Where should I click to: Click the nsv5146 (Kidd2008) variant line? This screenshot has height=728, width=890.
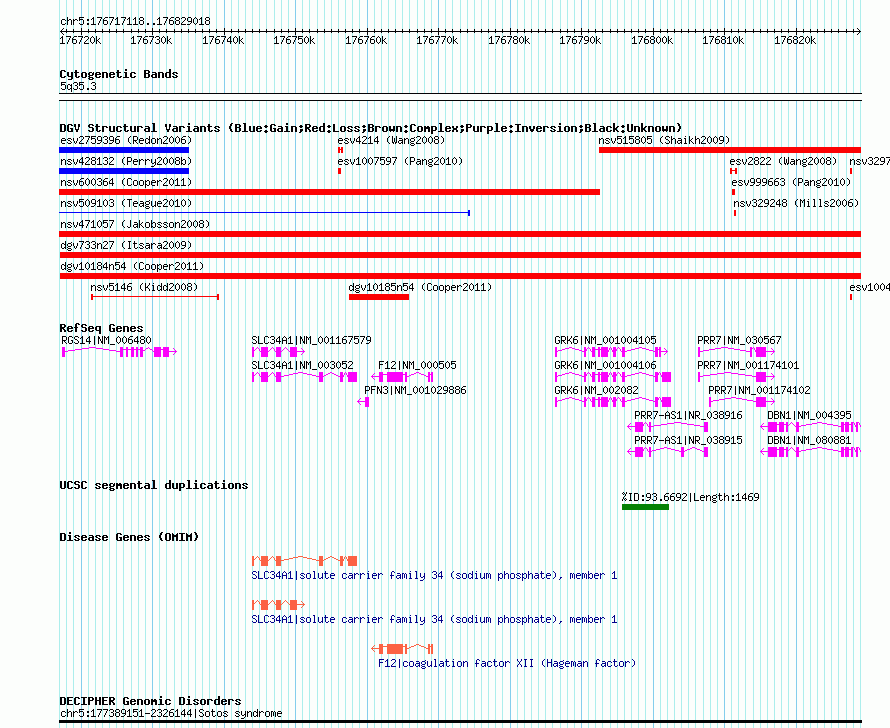pos(155,297)
